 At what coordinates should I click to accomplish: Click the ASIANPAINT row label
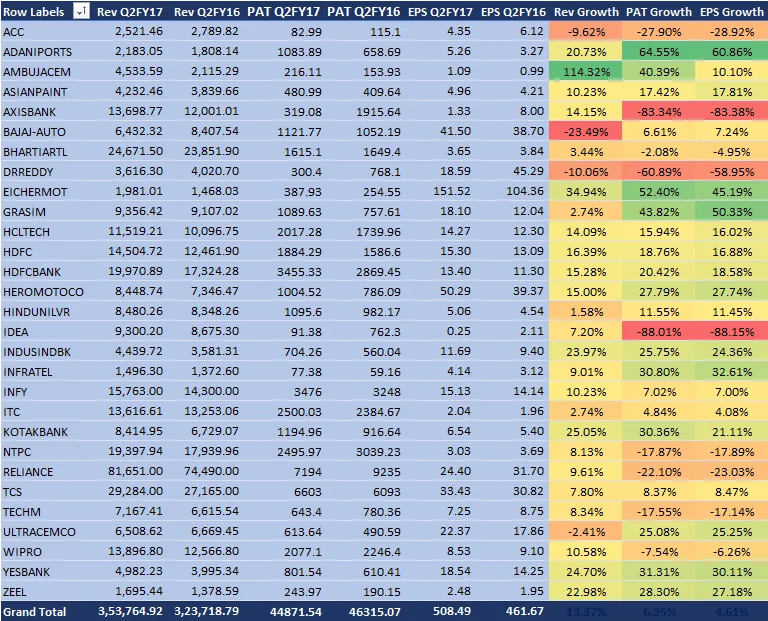point(35,92)
